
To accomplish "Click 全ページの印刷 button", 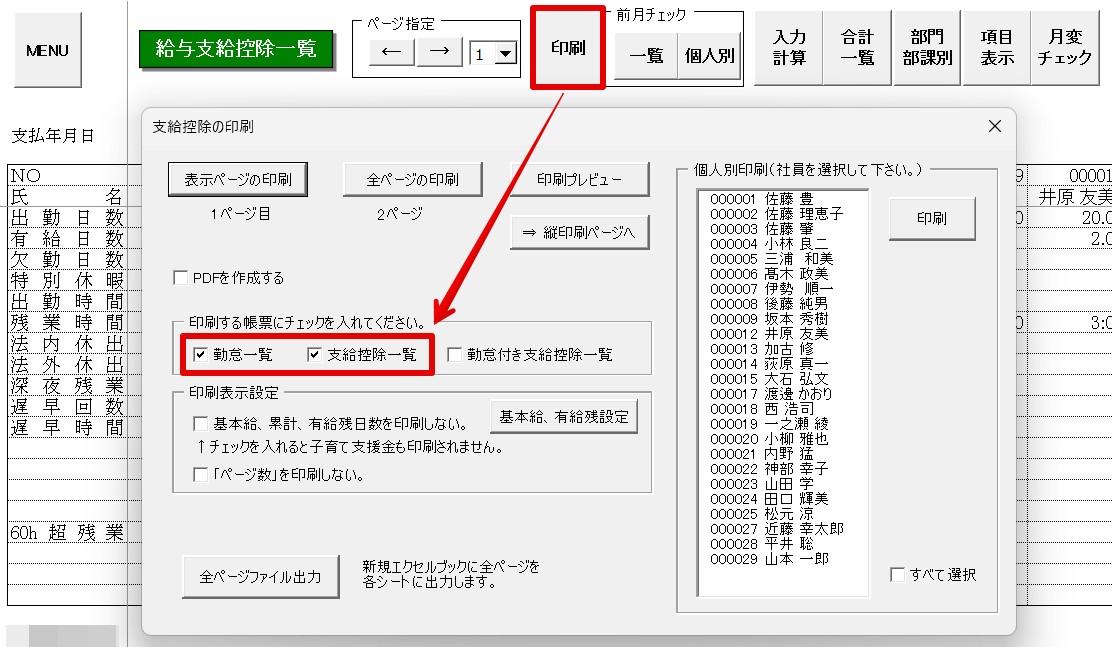I will 412,179.
